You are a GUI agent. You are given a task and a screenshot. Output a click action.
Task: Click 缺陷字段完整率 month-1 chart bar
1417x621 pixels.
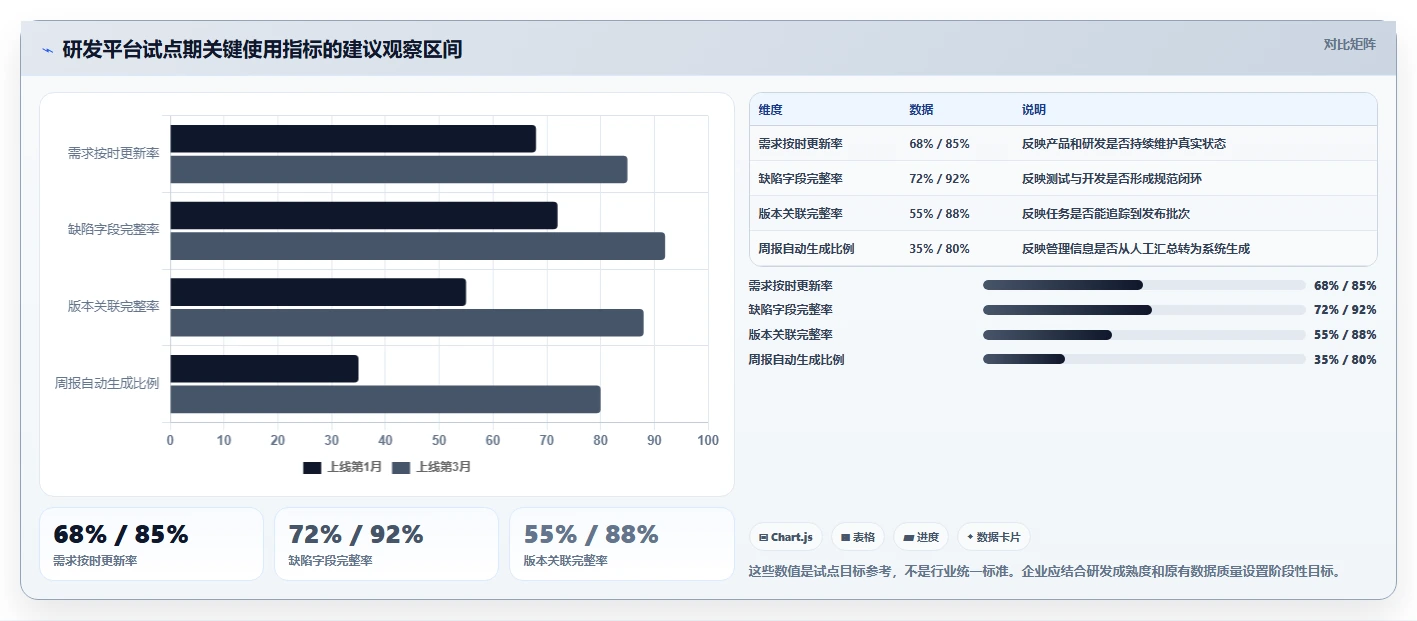click(364, 215)
